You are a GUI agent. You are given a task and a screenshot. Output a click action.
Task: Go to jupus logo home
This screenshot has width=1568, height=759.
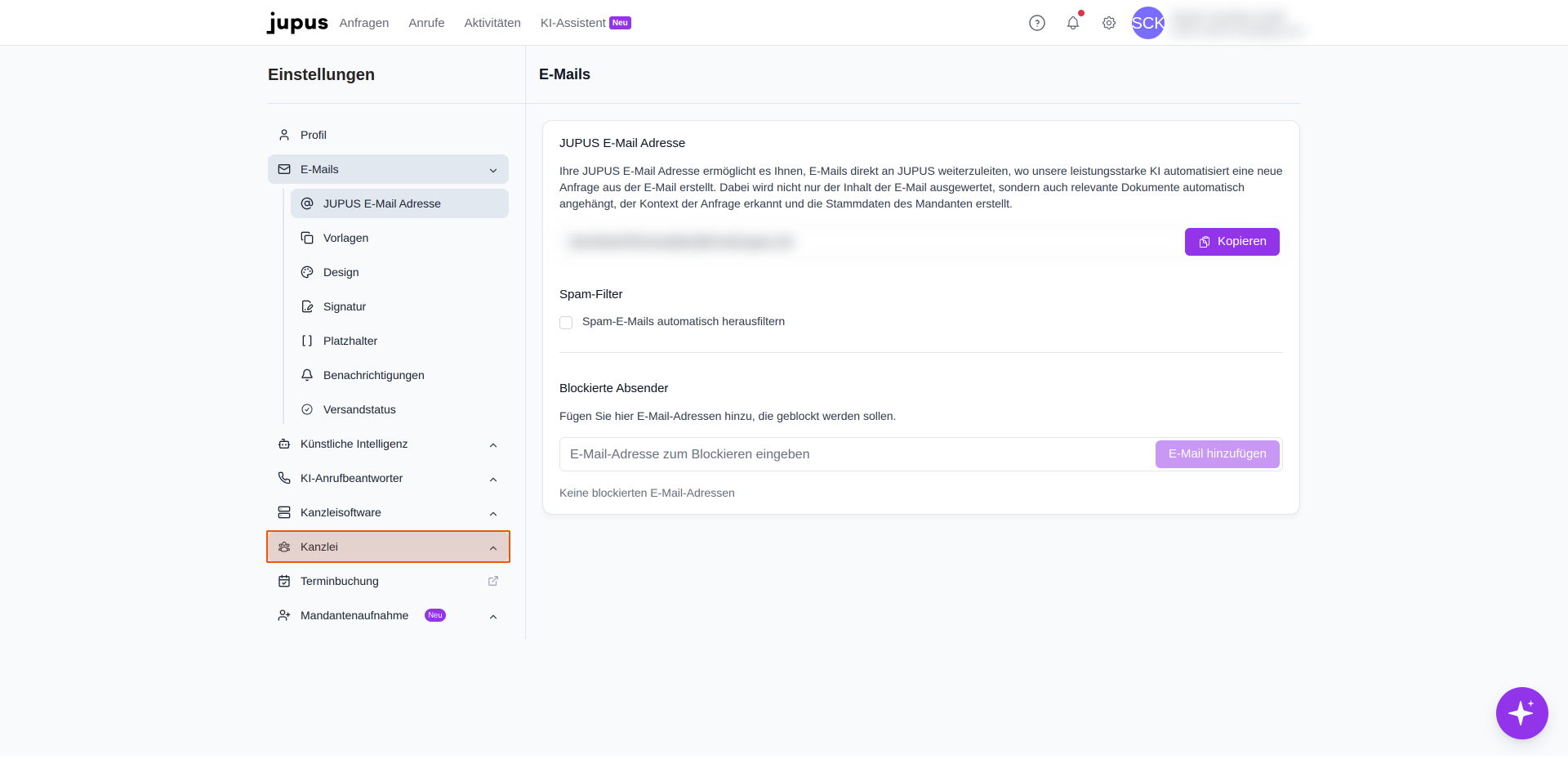(297, 23)
